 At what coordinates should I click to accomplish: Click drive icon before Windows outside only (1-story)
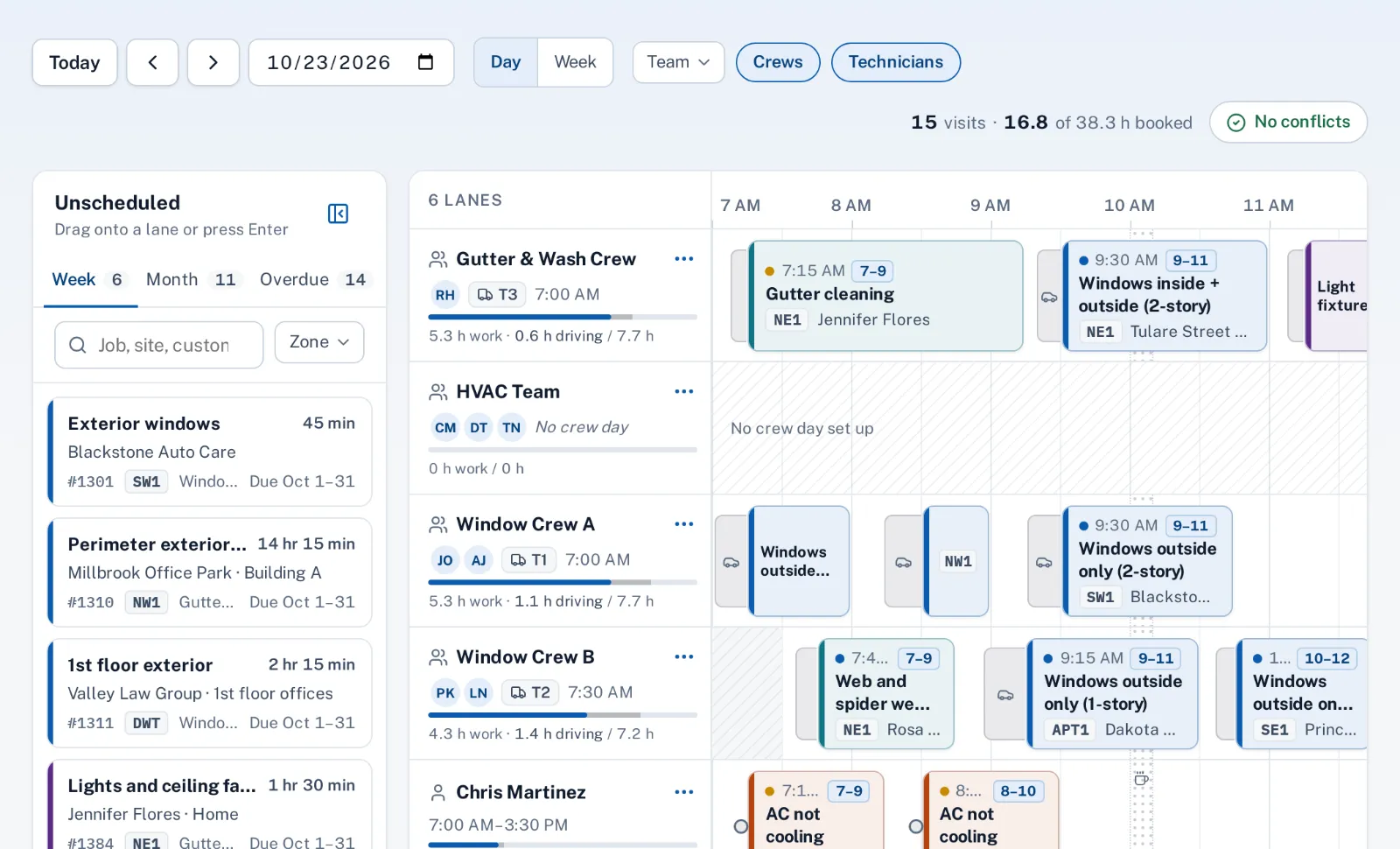pos(1006,695)
